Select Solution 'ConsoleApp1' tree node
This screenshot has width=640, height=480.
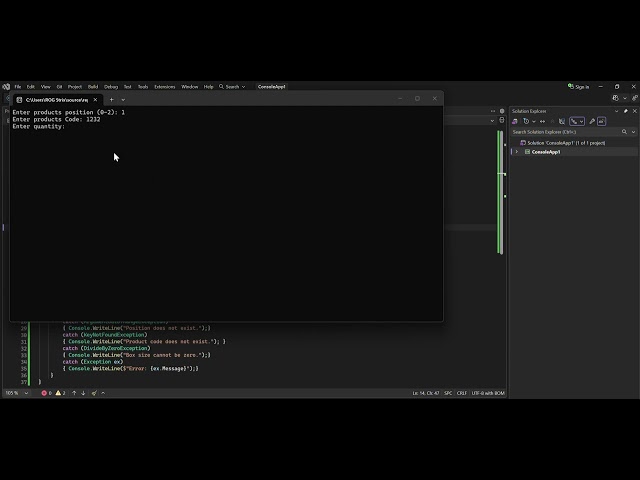coord(562,143)
